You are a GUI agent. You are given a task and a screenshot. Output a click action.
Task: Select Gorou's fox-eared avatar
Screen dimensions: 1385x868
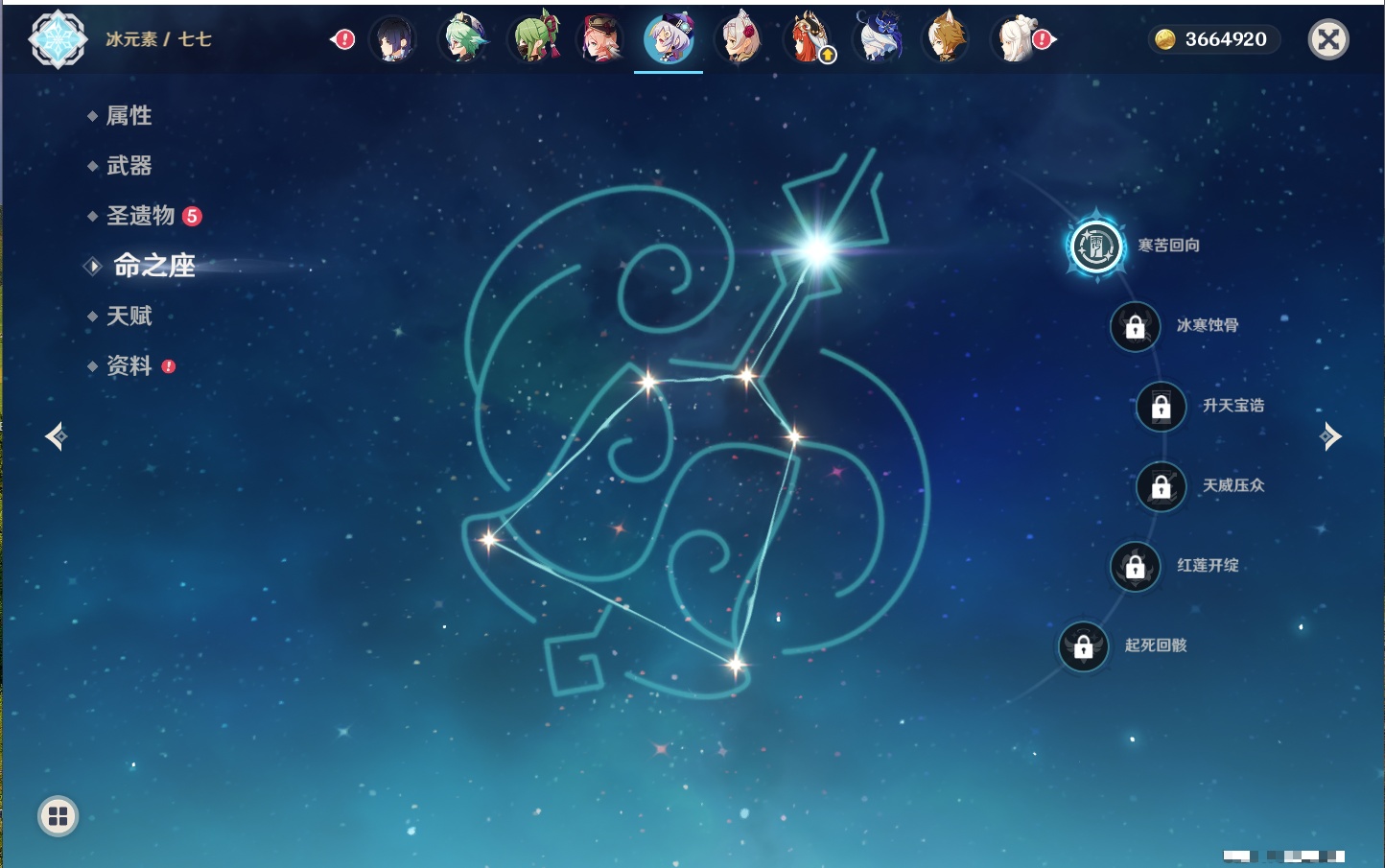pos(946,40)
